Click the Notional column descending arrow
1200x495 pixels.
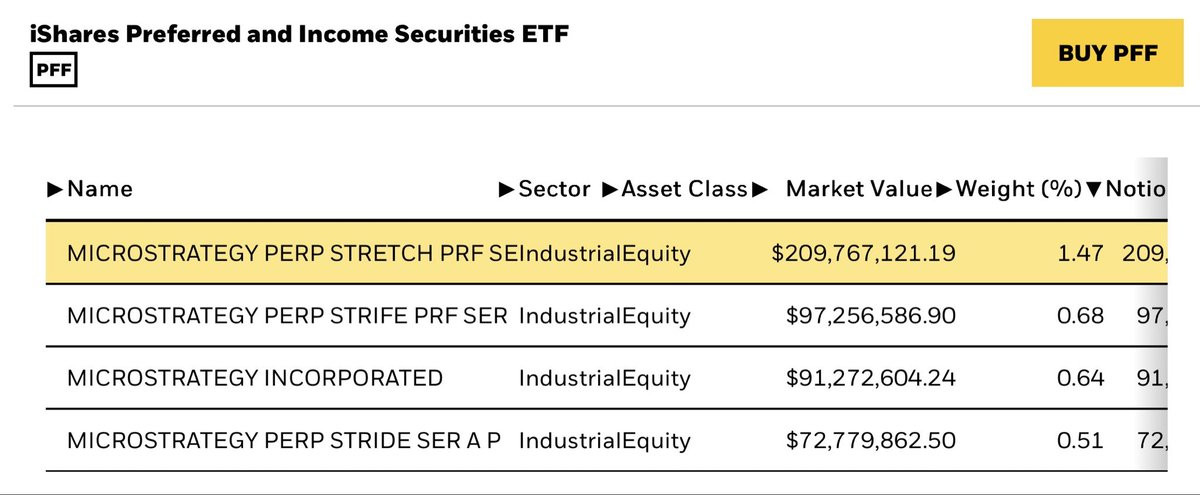(x=1092, y=189)
